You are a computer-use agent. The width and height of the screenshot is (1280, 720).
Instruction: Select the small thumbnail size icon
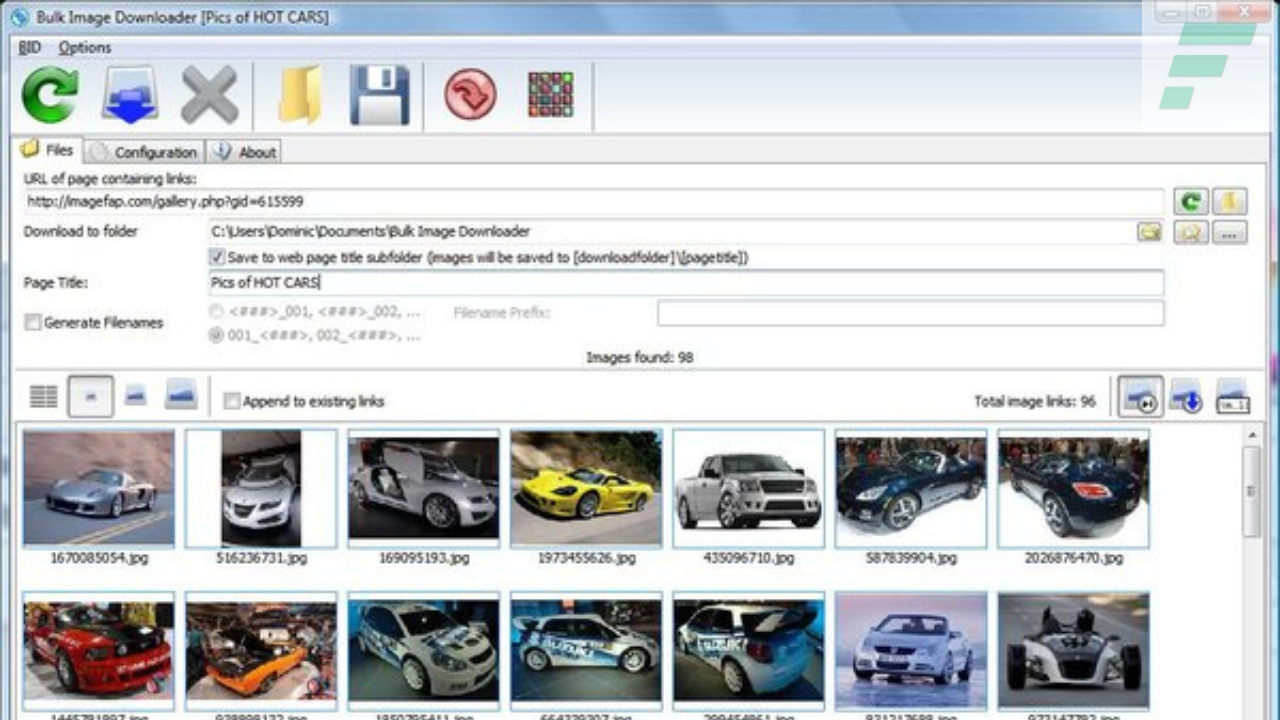coord(90,397)
